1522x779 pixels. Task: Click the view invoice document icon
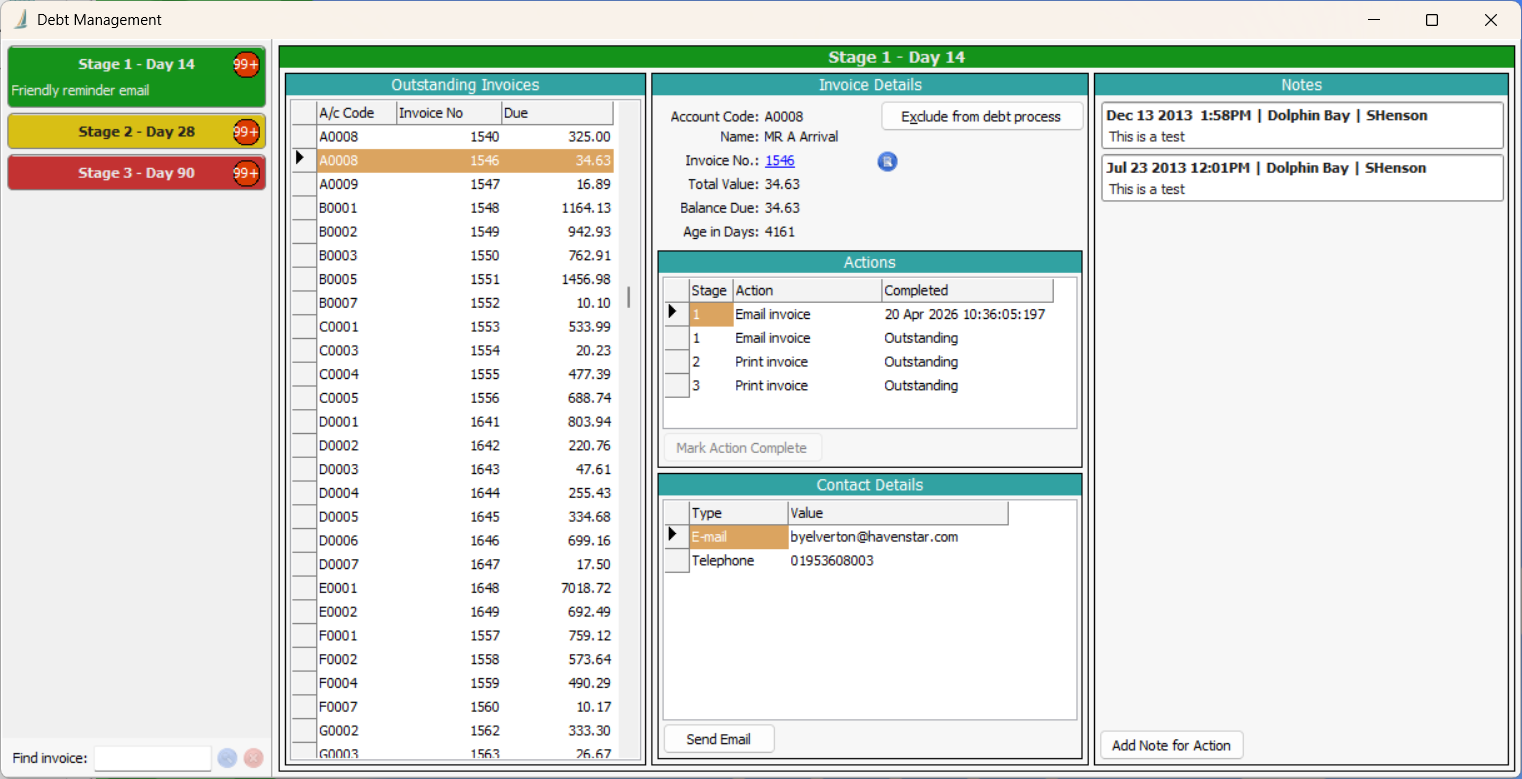coord(887,162)
